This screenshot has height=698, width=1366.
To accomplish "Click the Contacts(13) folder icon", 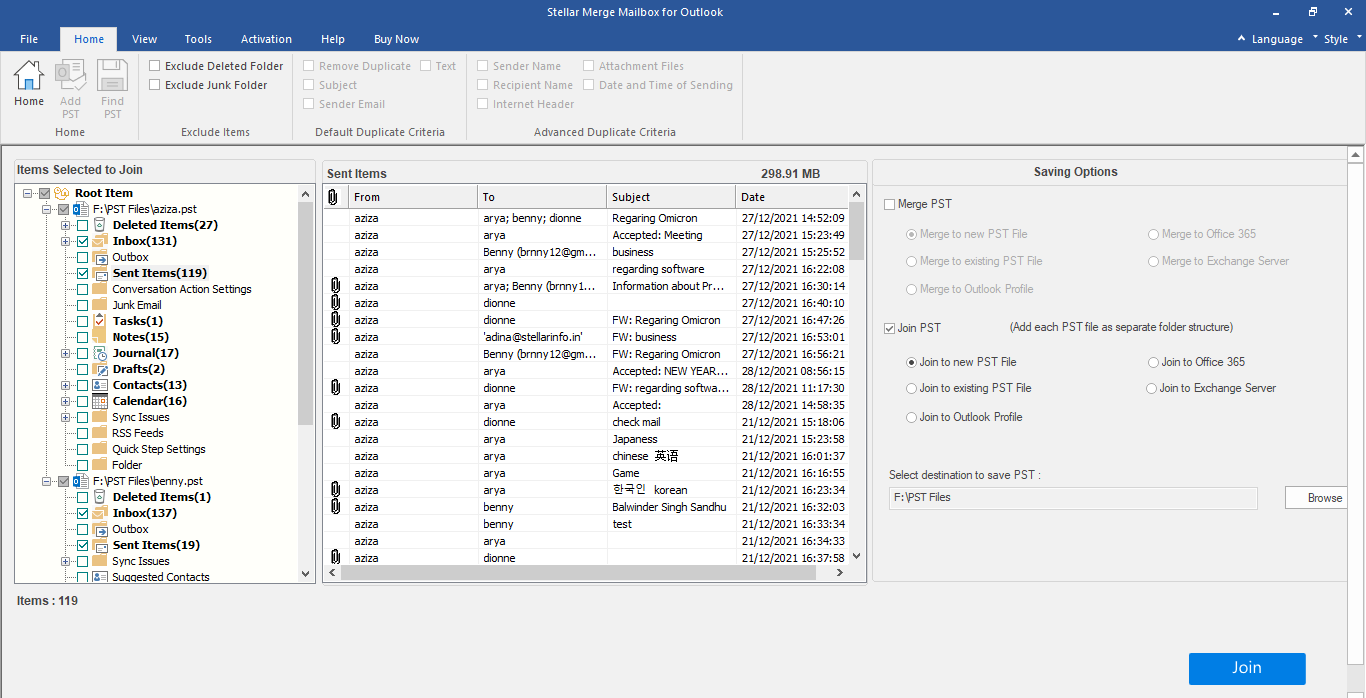I will pyautogui.click(x=100, y=385).
